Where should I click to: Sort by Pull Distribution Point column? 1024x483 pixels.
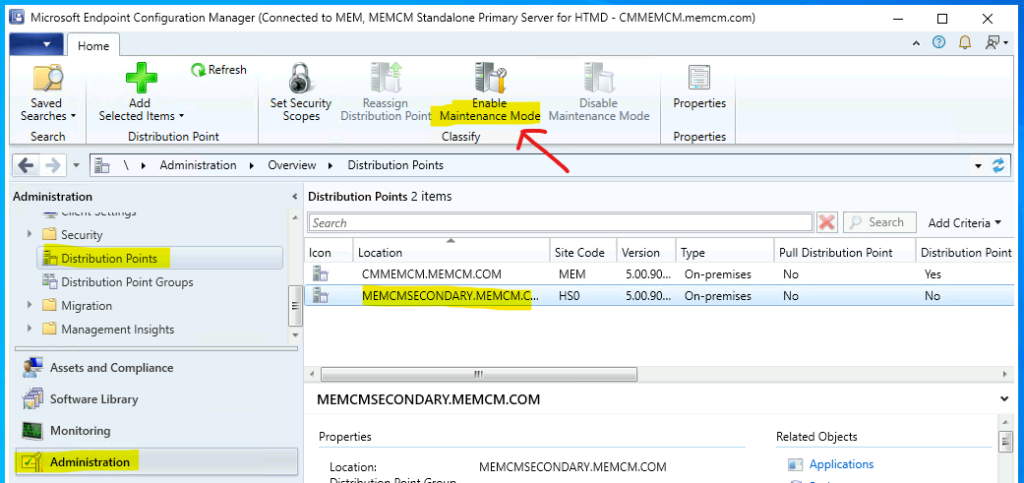844,253
